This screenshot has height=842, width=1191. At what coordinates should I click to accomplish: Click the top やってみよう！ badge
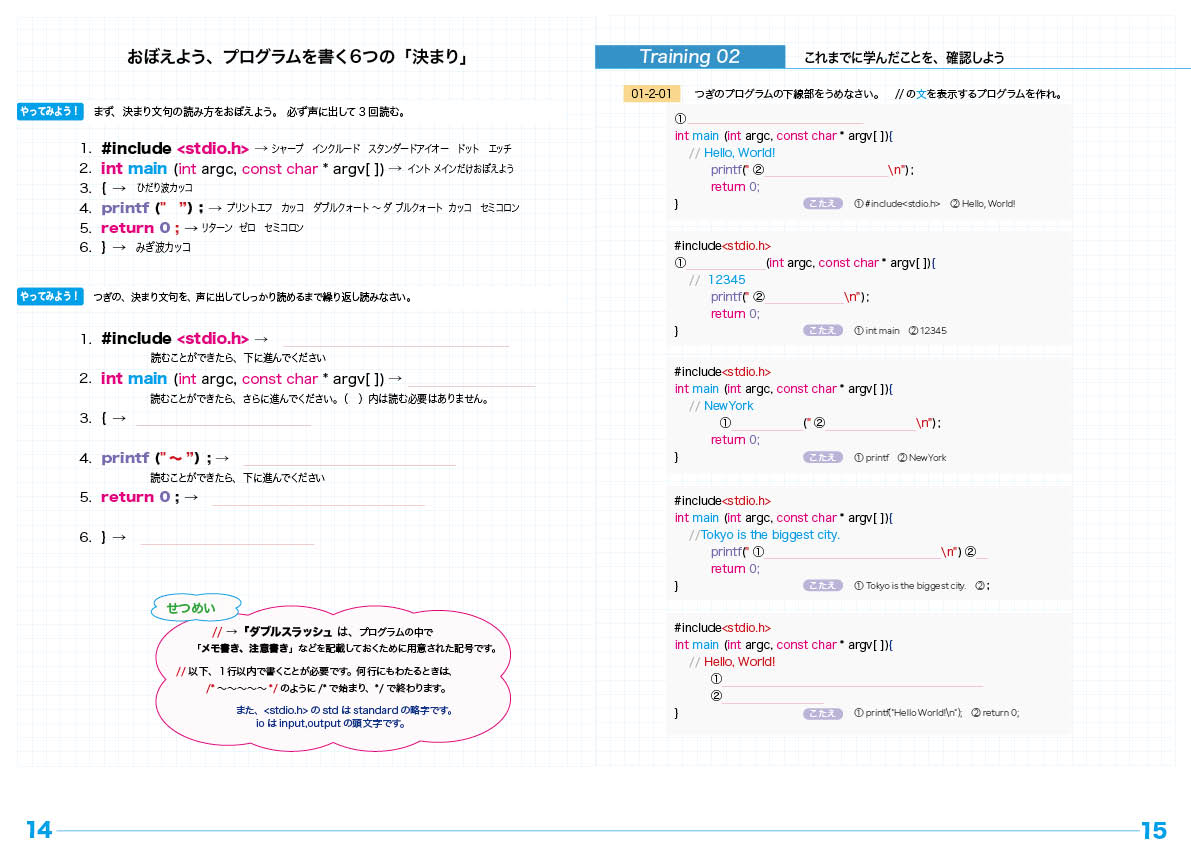point(50,111)
